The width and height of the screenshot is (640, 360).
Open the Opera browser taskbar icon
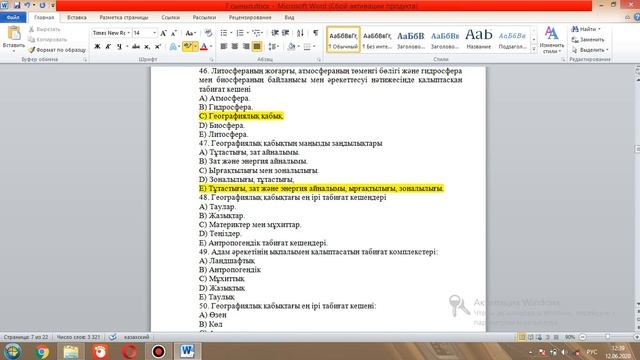click(129, 351)
